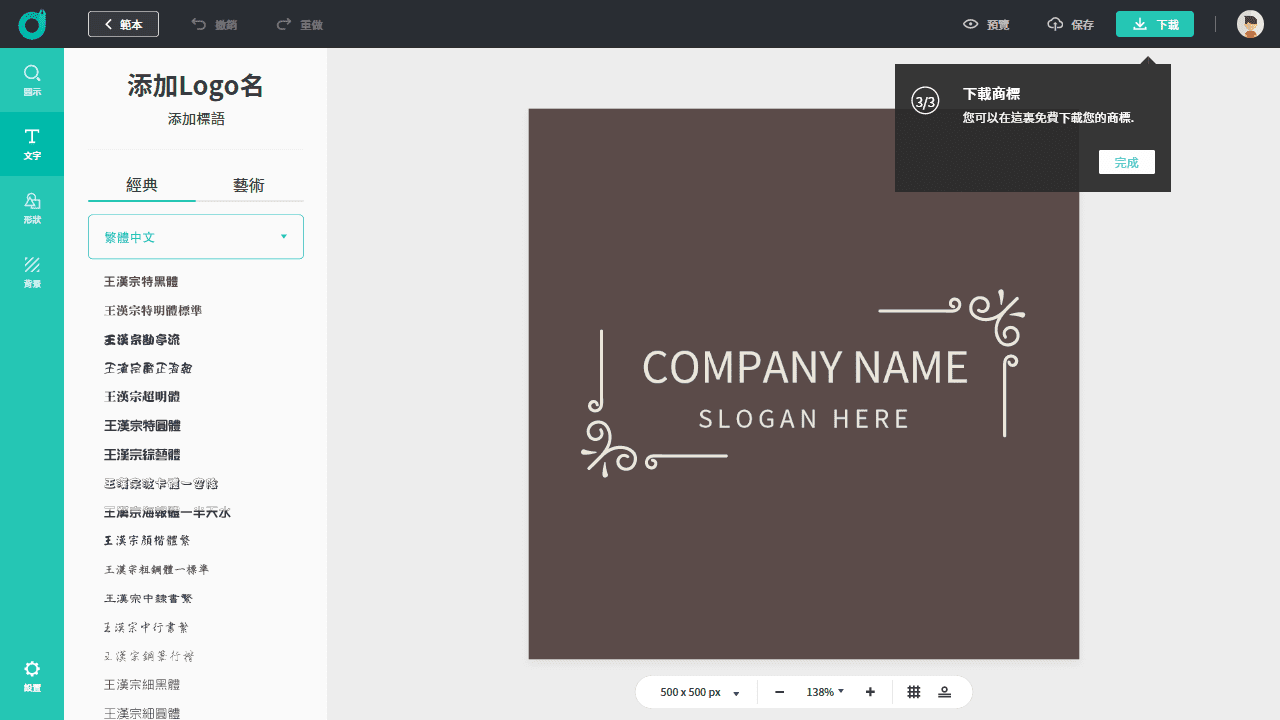Expand the 繁體中文 font language dropdown
This screenshot has height=720, width=1280.
click(196, 237)
